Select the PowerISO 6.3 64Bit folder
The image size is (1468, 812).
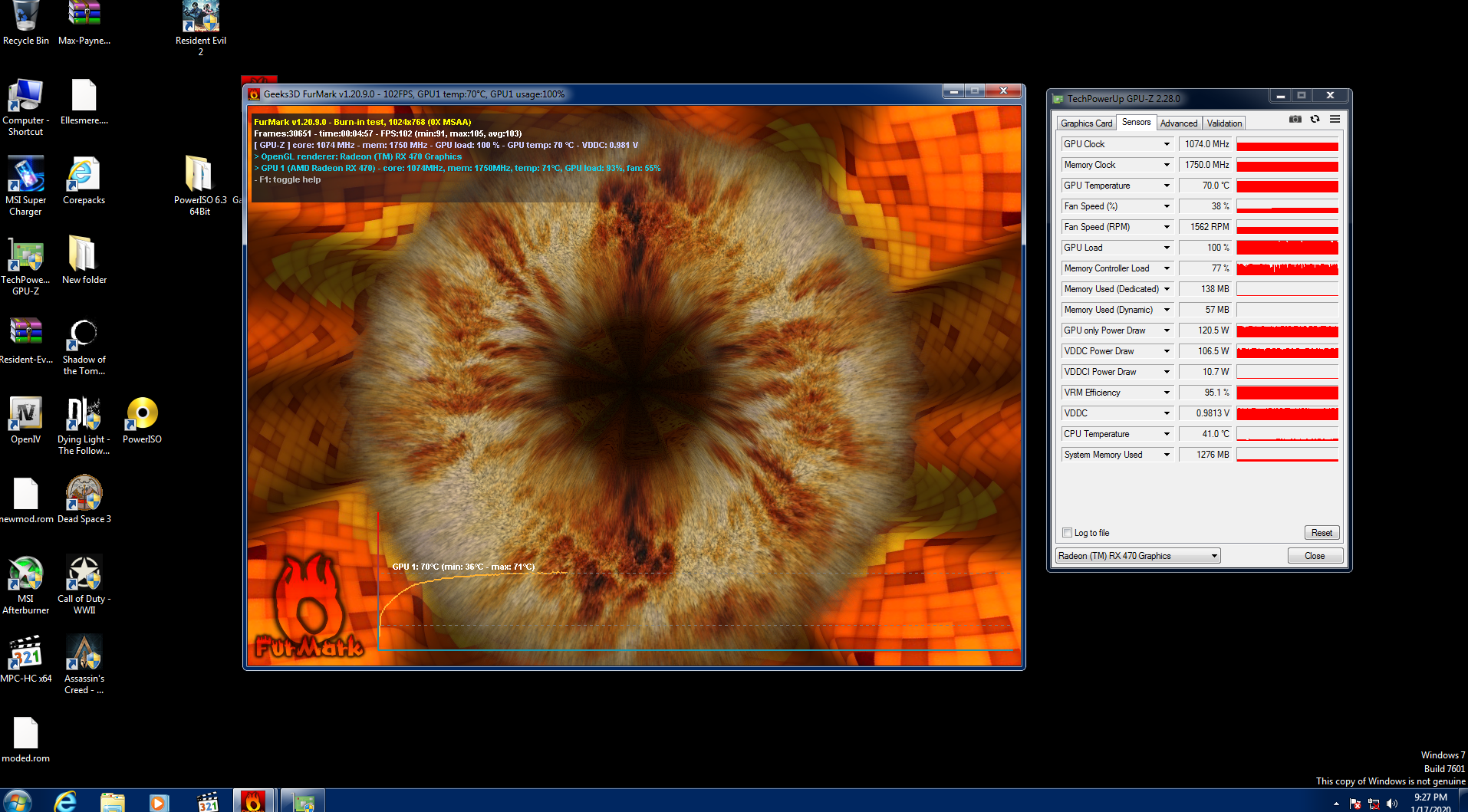200,186
